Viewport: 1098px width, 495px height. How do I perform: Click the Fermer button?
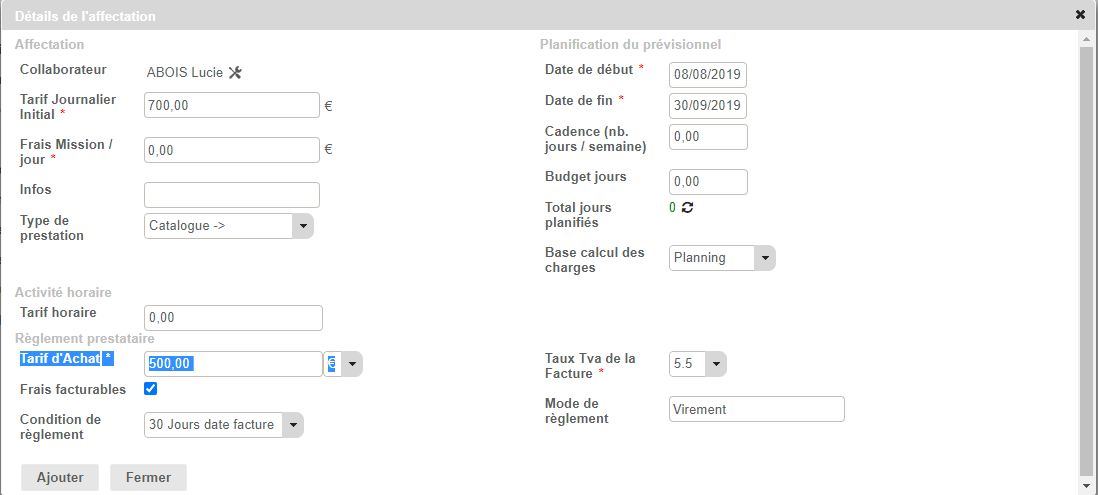tap(148, 478)
